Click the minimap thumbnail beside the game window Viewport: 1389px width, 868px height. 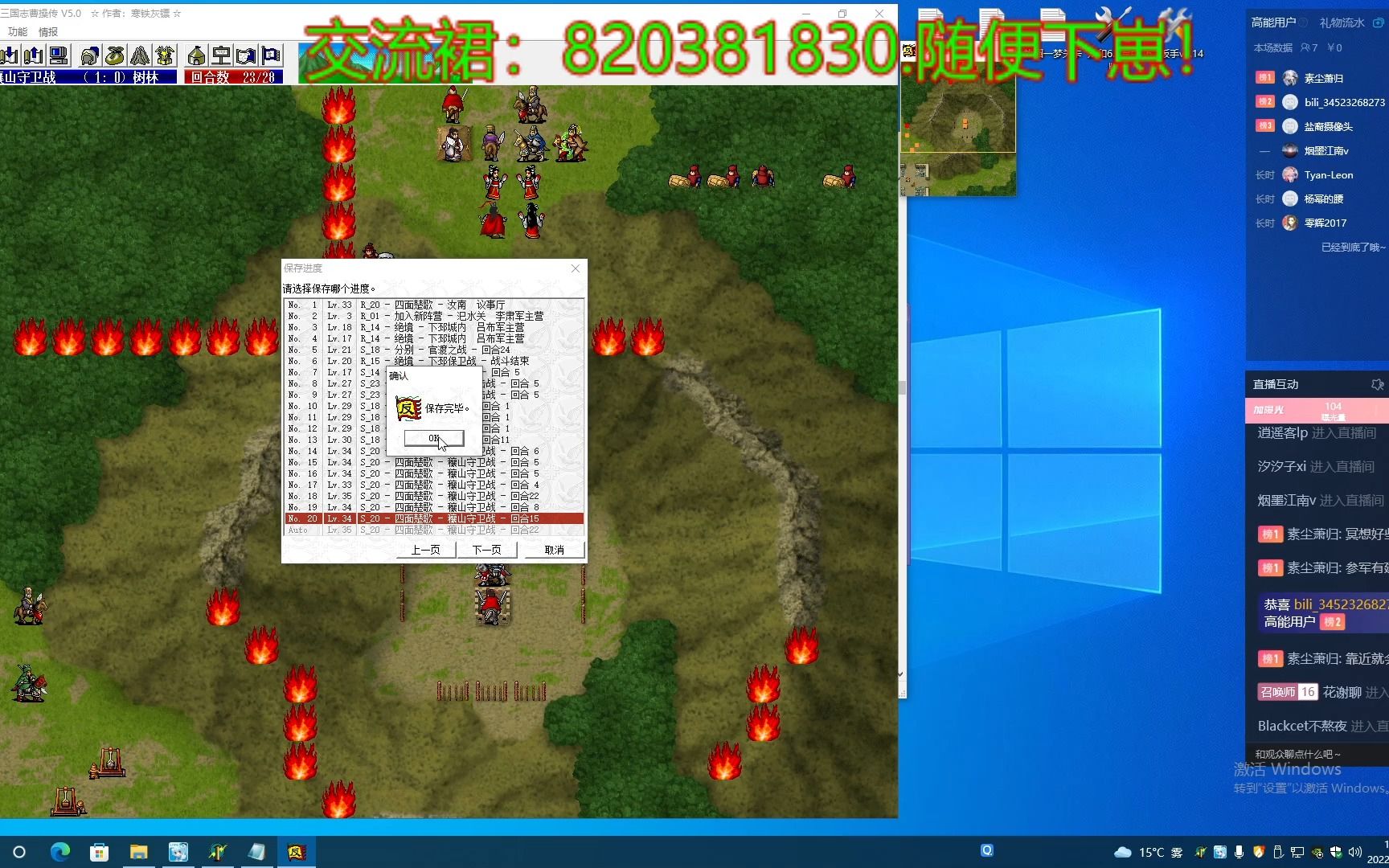coord(958,121)
